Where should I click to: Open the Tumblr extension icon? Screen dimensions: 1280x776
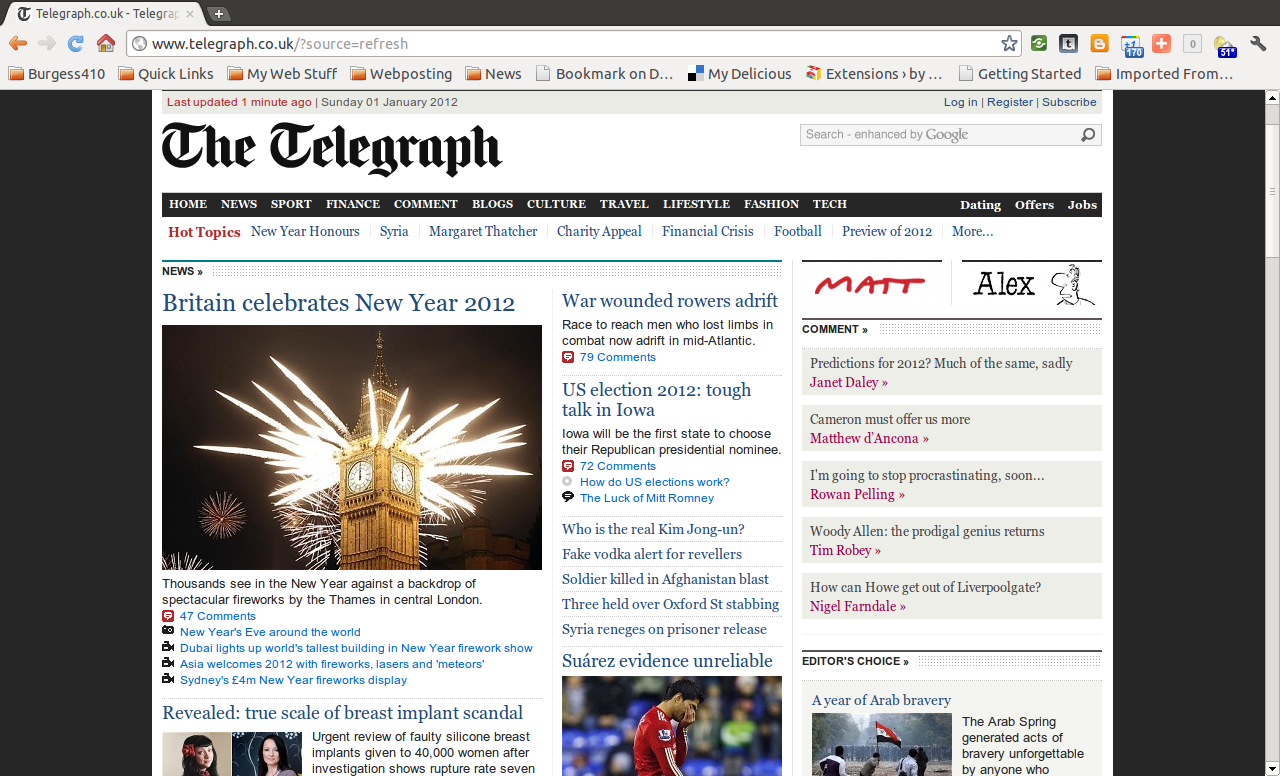(x=1069, y=43)
